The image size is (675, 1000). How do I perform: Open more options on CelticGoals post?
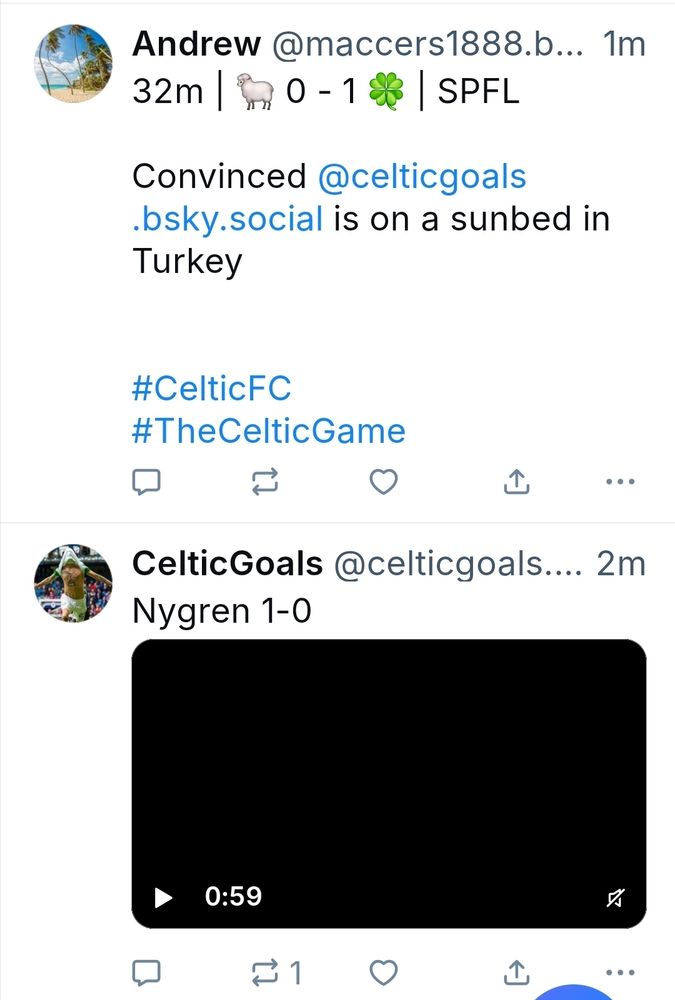(x=620, y=973)
